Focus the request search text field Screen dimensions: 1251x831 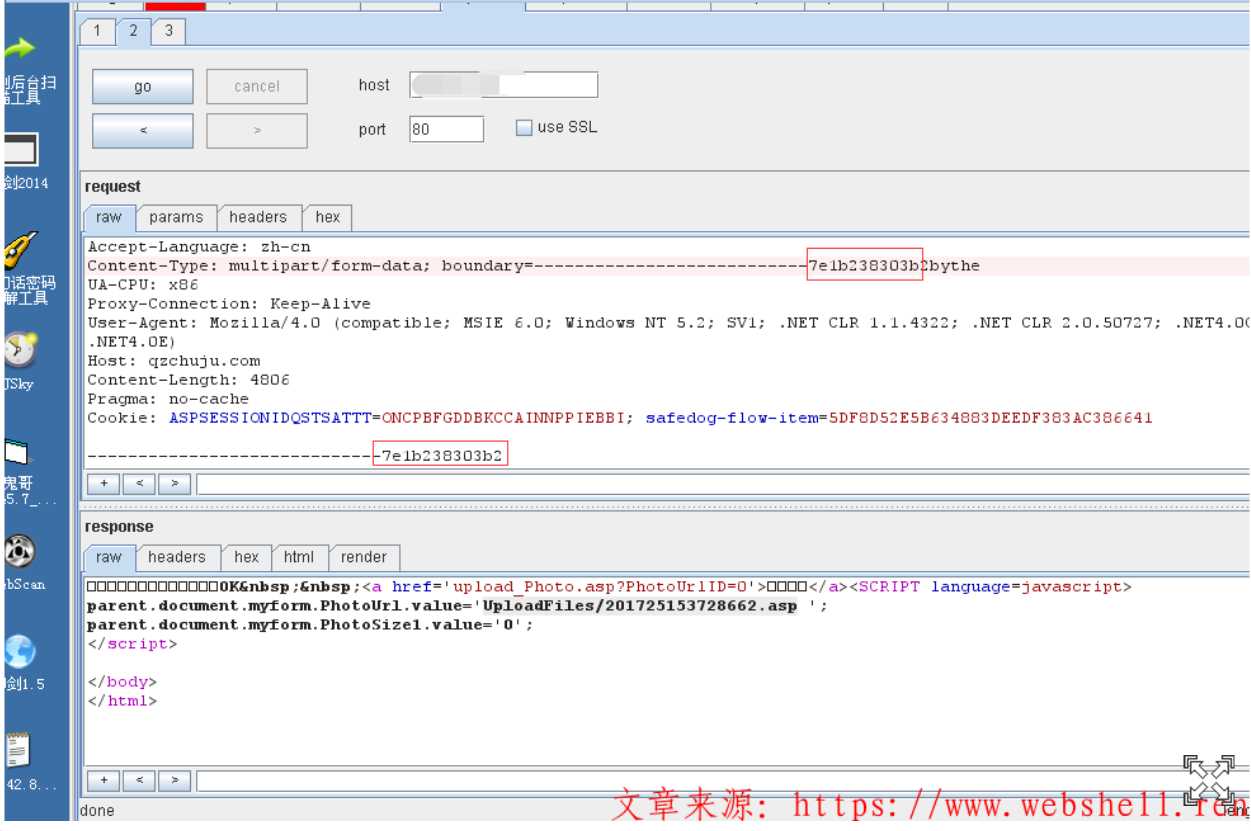tap(723, 484)
